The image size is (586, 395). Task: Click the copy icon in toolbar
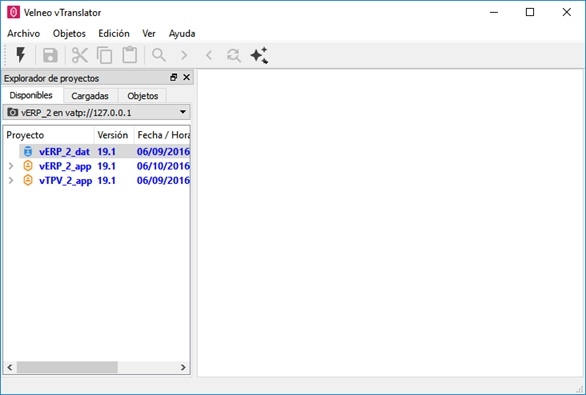click(105, 55)
